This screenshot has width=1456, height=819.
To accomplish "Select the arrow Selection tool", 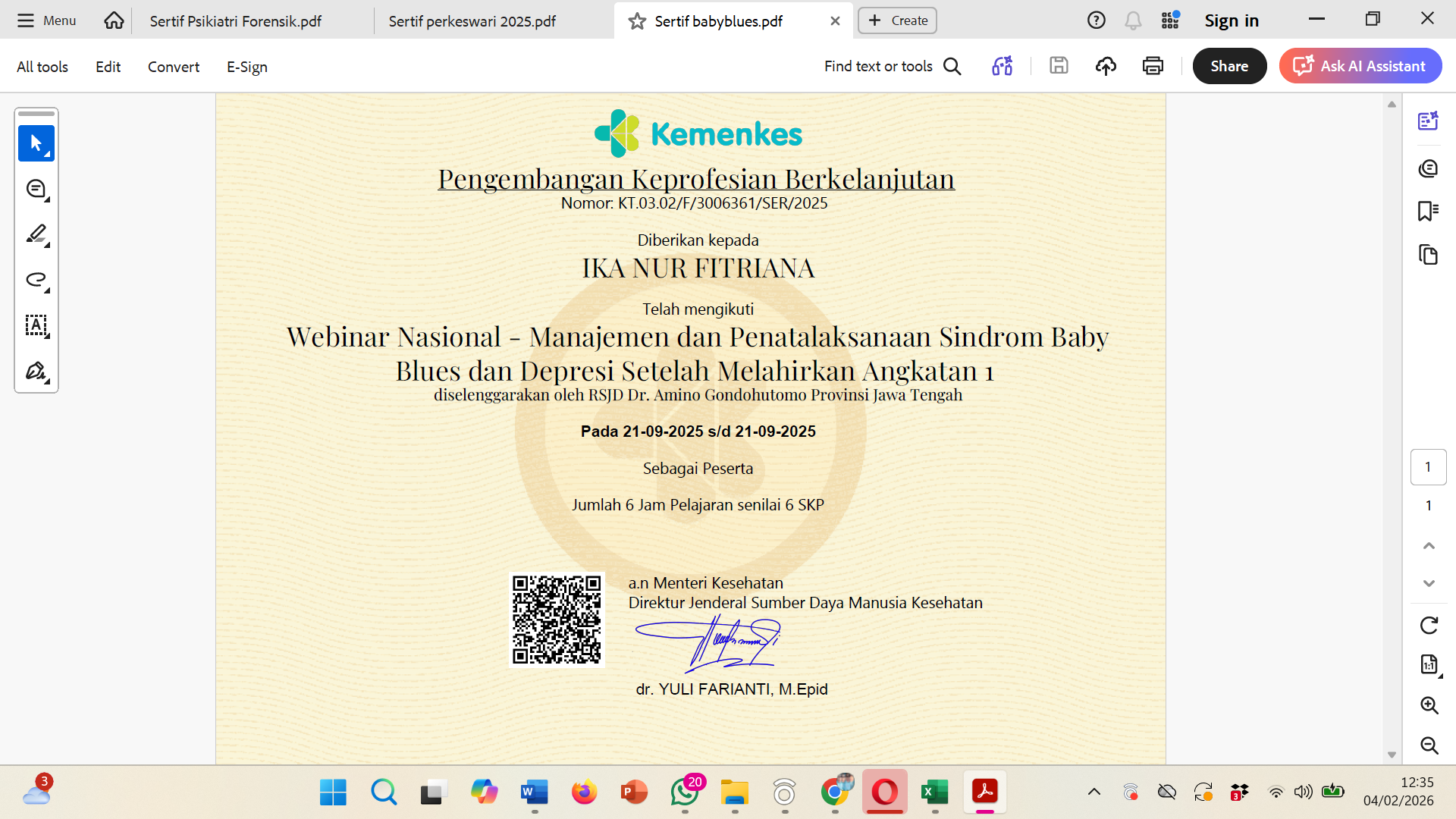I will click(x=36, y=143).
